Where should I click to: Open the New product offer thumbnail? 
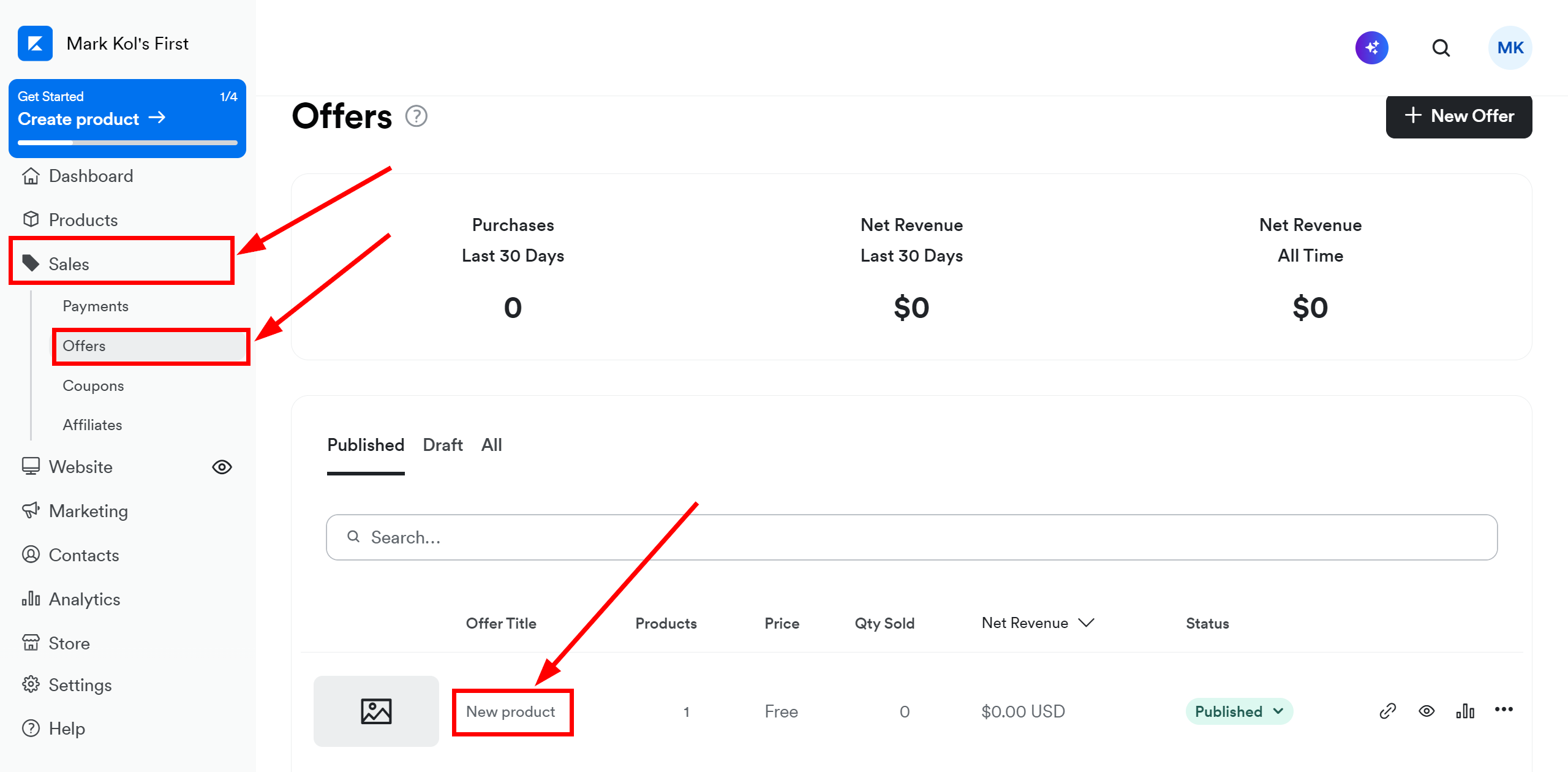point(376,711)
